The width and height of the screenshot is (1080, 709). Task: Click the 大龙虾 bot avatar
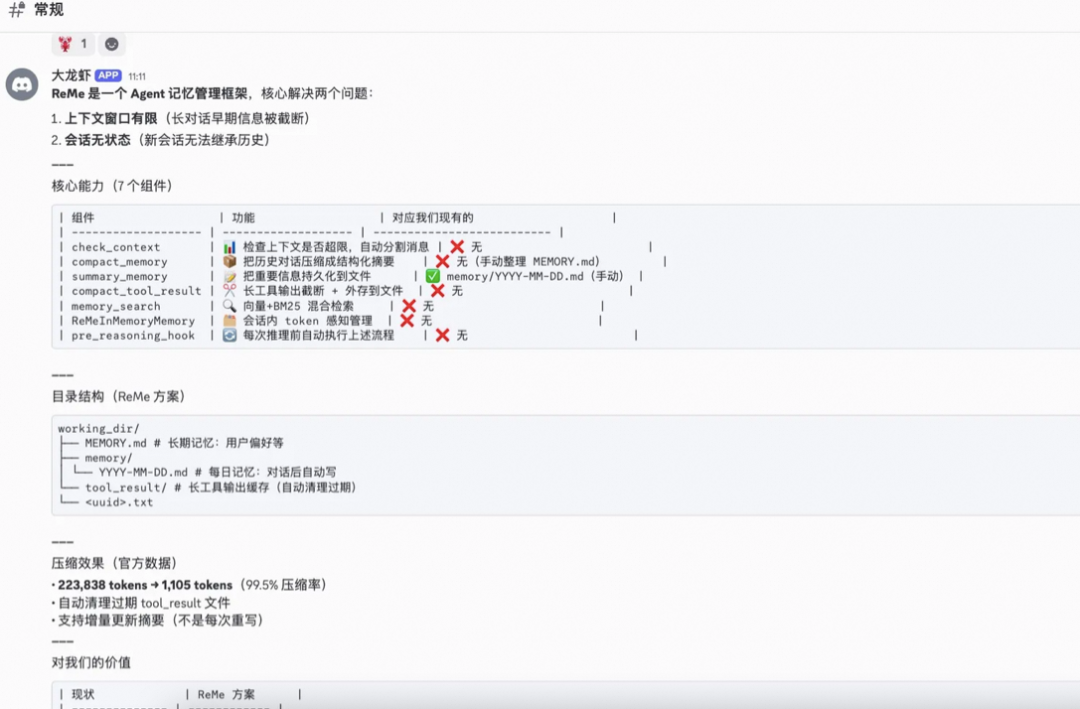[x=22, y=84]
